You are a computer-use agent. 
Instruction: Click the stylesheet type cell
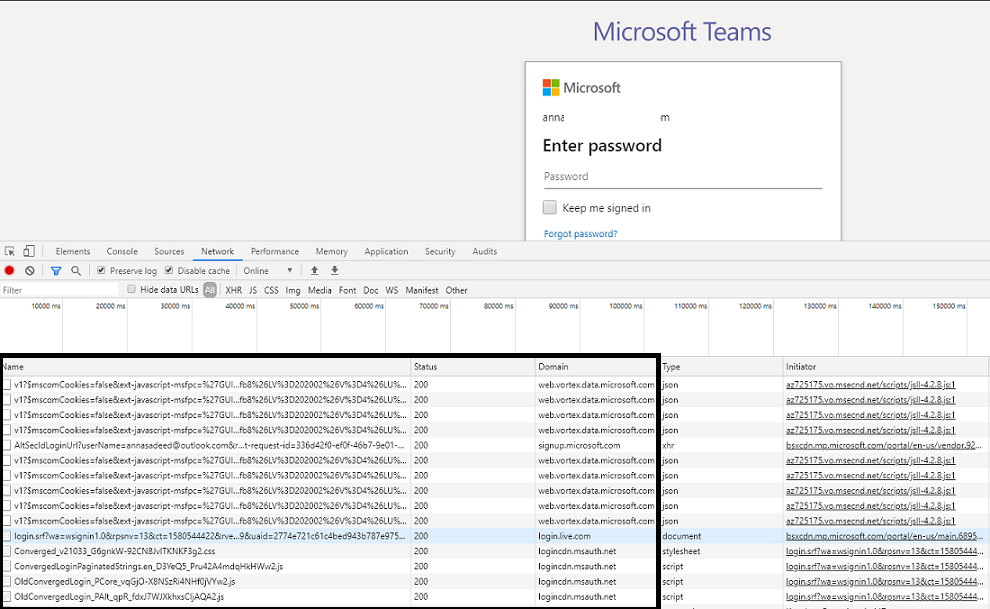681,551
